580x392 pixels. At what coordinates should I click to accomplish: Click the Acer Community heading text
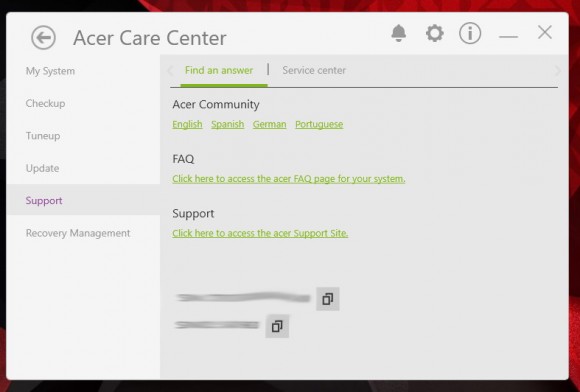tap(216, 104)
